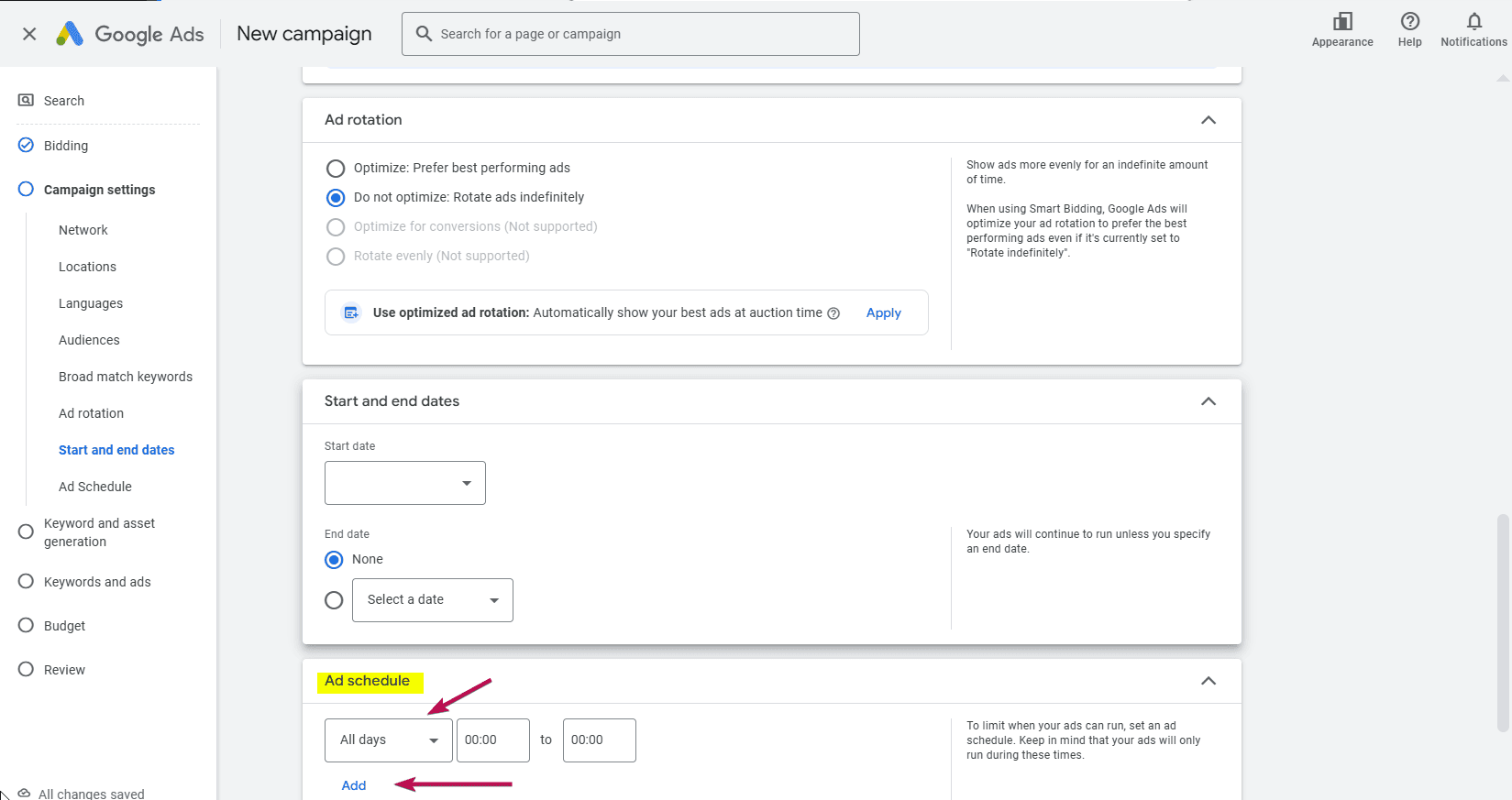Click the page vertical scrollbar
The width and height of the screenshot is (1512, 800).
click(x=1502, y=623)
